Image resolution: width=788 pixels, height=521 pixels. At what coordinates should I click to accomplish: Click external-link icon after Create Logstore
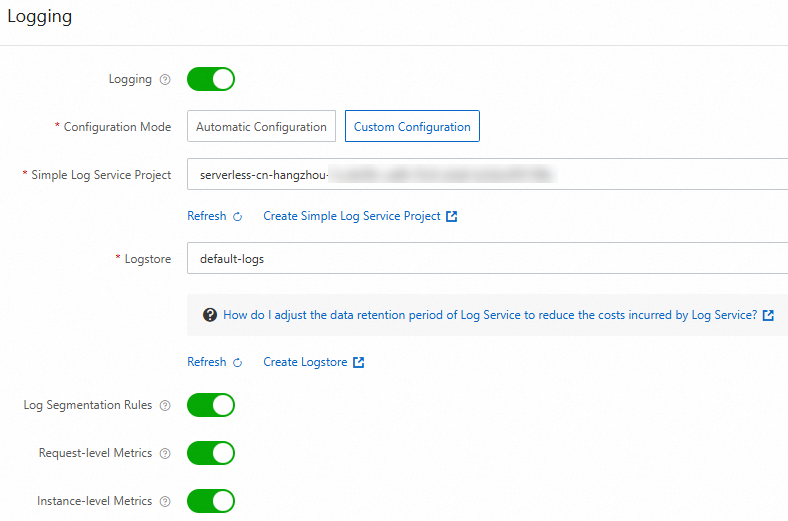358,362
